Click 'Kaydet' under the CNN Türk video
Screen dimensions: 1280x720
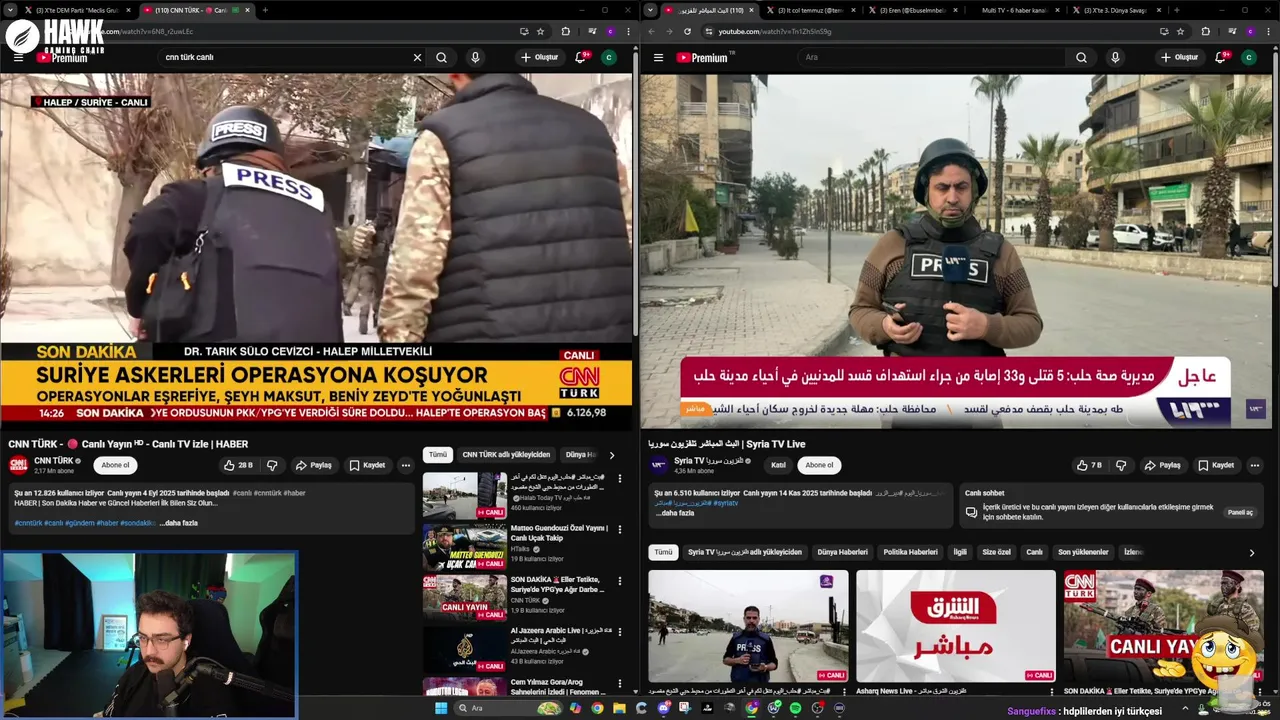pyautogui.click(x=367, y=465)
